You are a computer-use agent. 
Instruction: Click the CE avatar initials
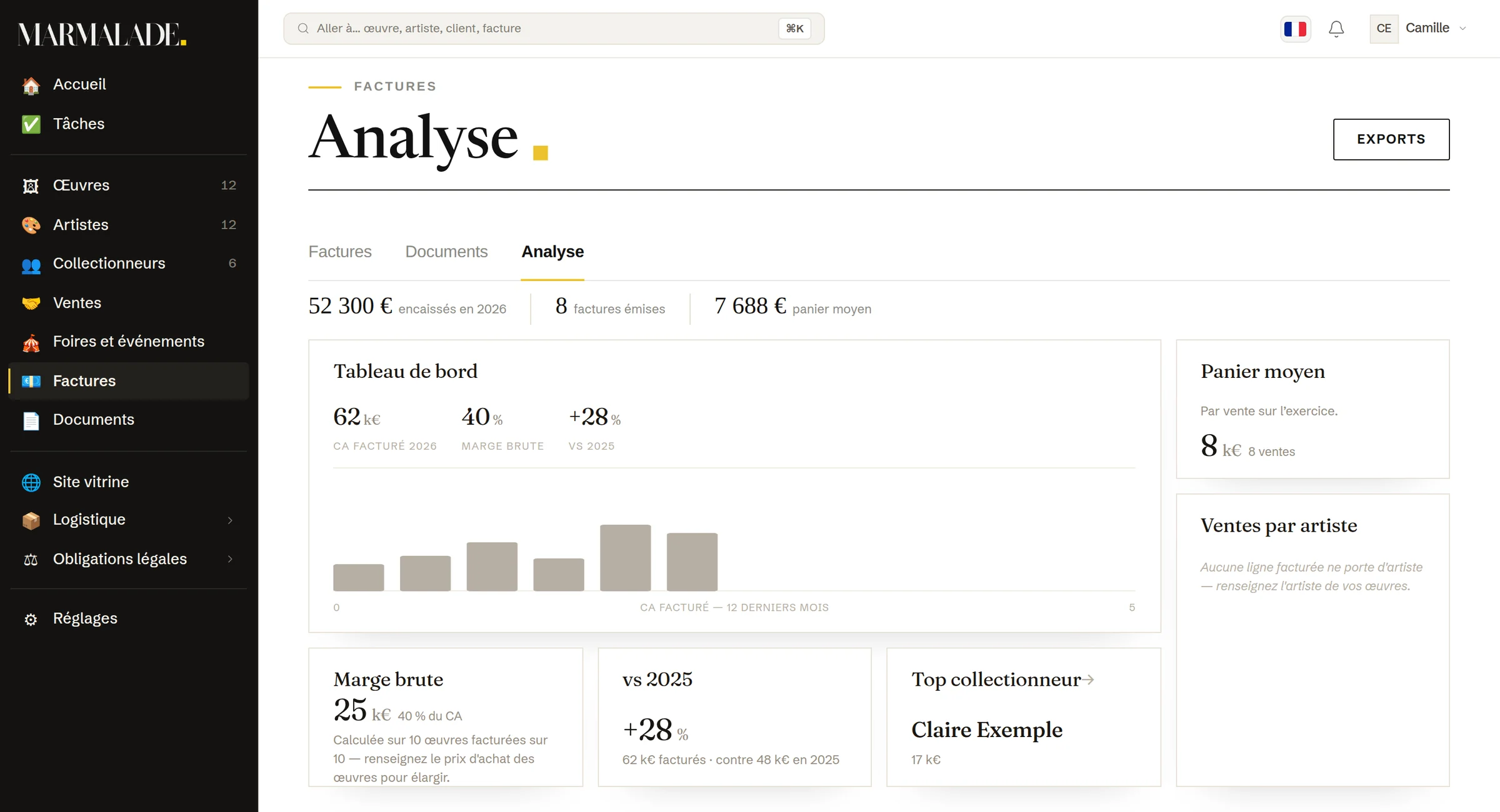click(x=1384, y=28)
